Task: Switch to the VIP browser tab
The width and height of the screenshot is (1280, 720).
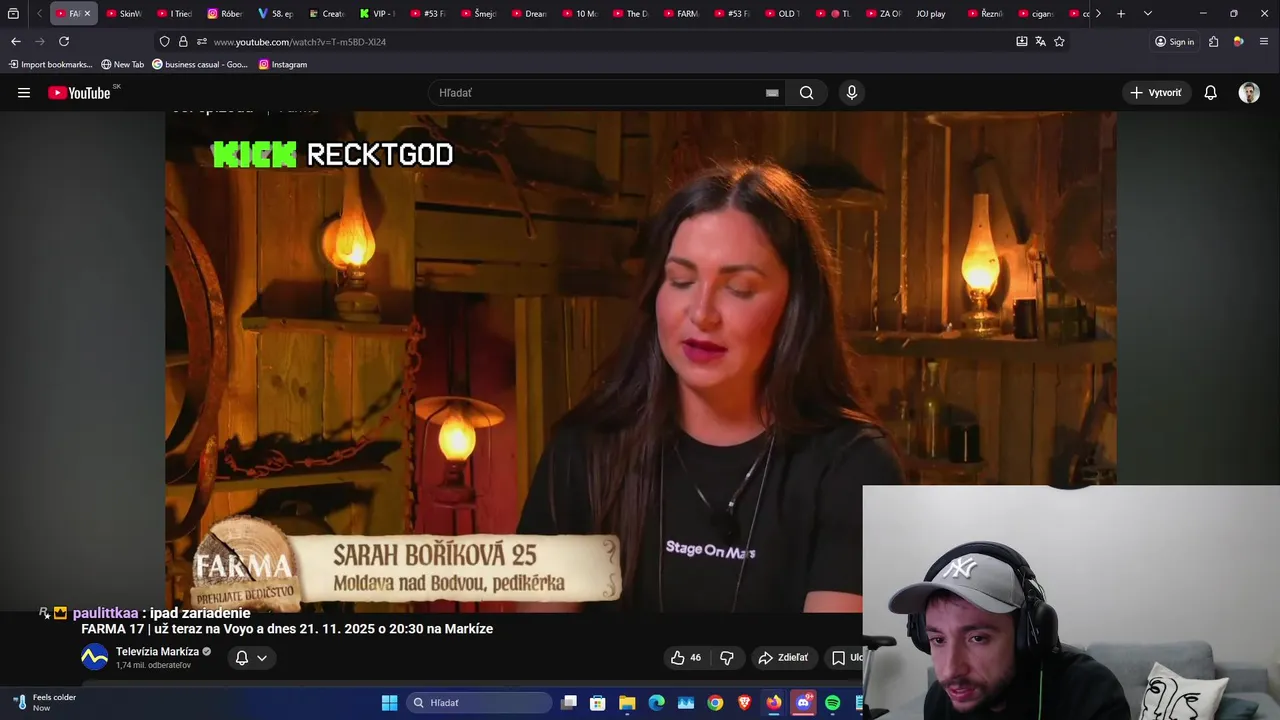Action: pos(377,14)
